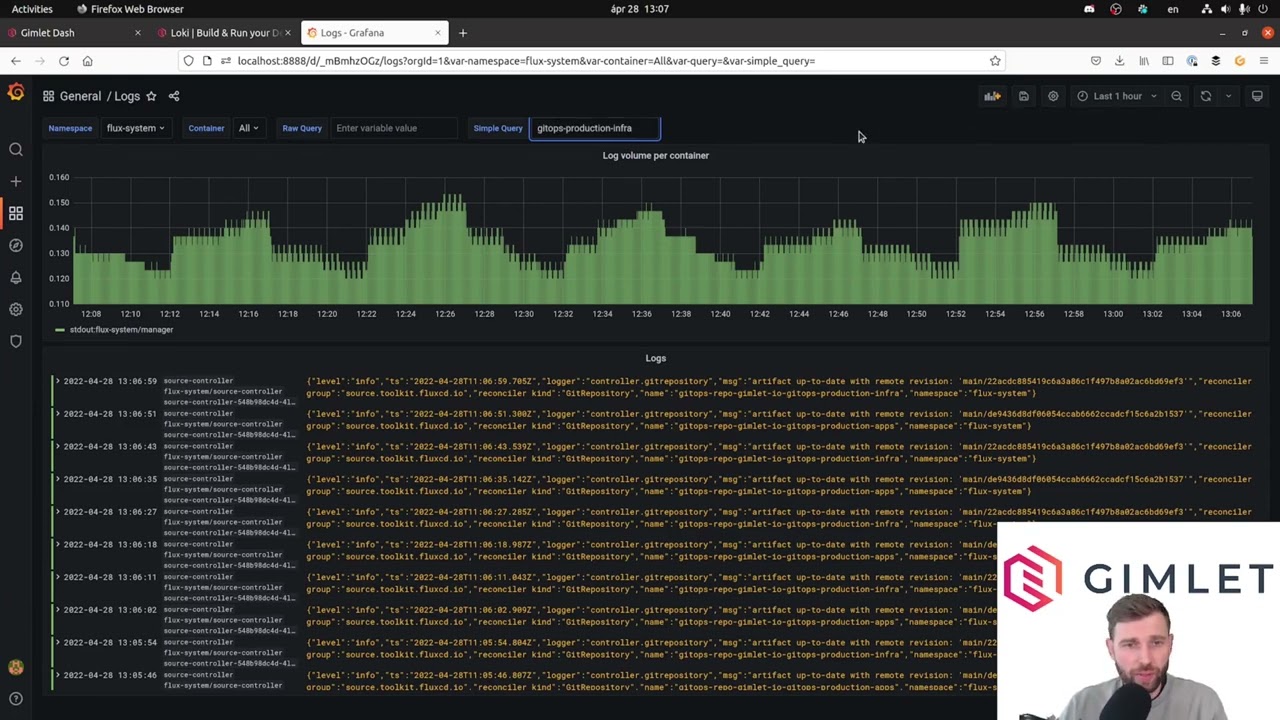This screenshot has height=720, width=1280.
Task: Mark the Logs dashboard as favorite star
Action: tap(151, 96)
